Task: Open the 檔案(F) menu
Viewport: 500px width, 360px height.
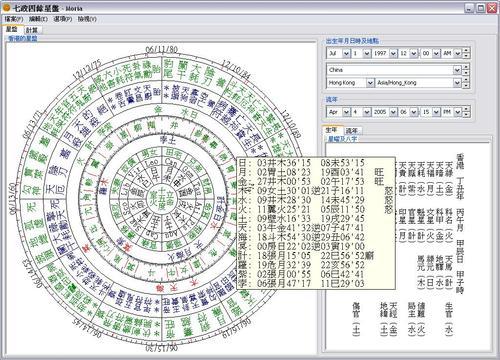Action: click(14, 19)
